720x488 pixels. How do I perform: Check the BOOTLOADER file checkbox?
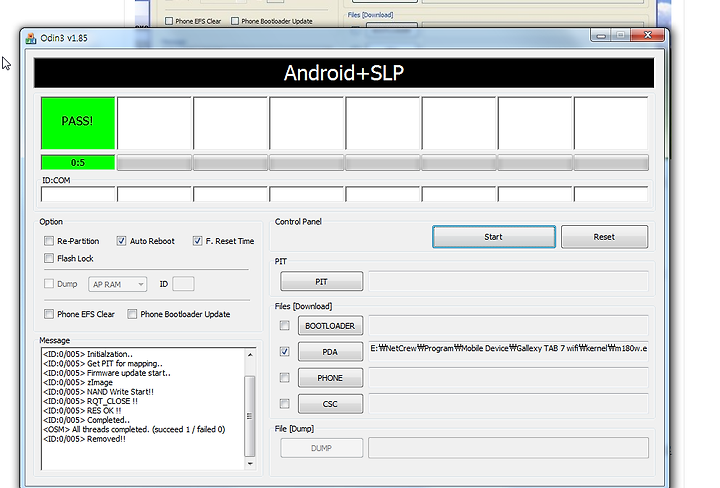point(285,325)
